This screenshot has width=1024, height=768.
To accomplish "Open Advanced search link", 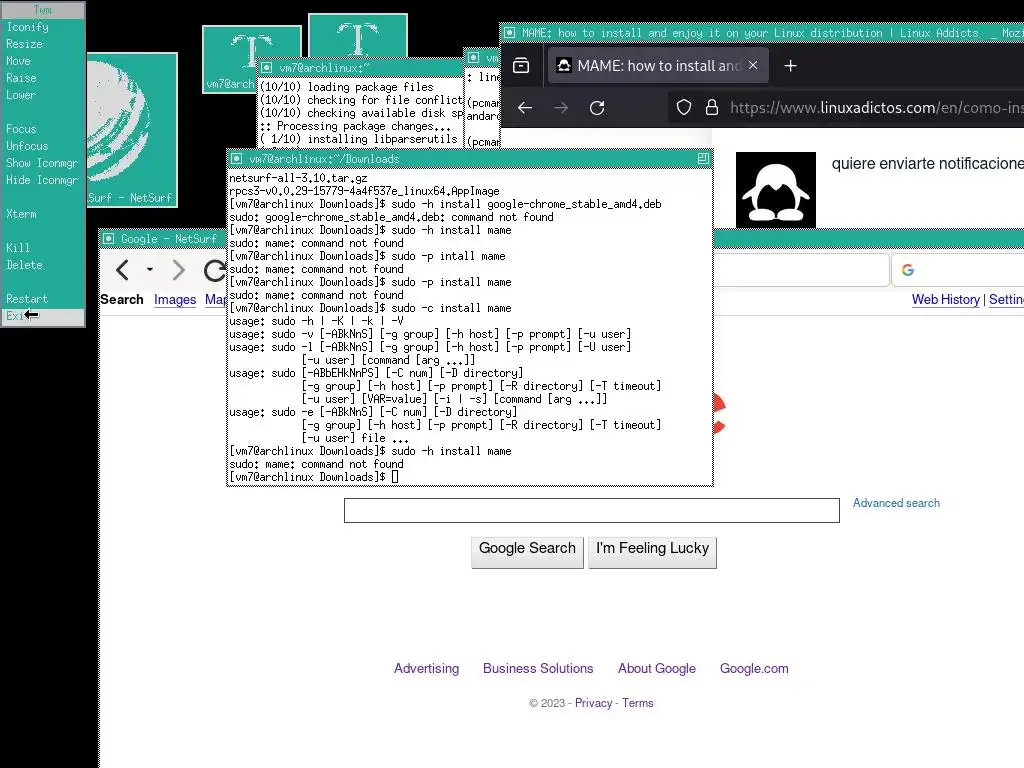I will coord(896,503).
